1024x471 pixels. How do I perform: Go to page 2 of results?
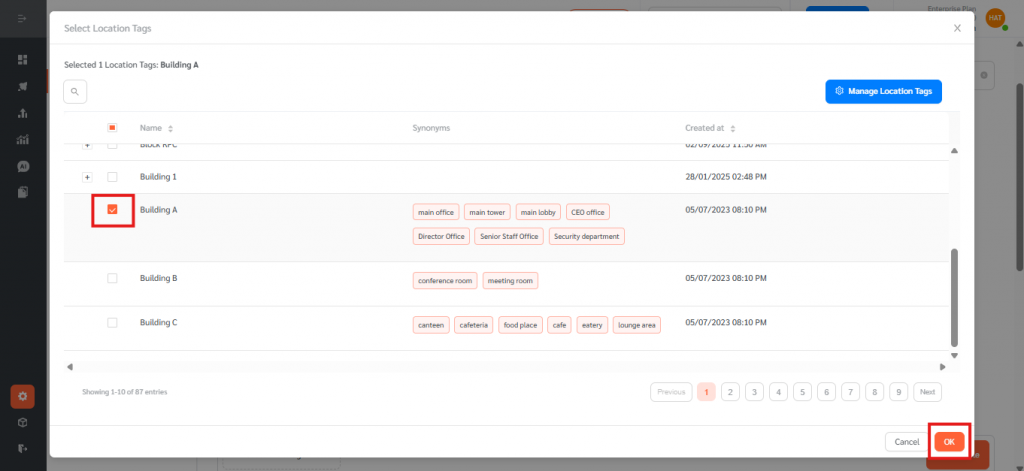coord(730,392)
